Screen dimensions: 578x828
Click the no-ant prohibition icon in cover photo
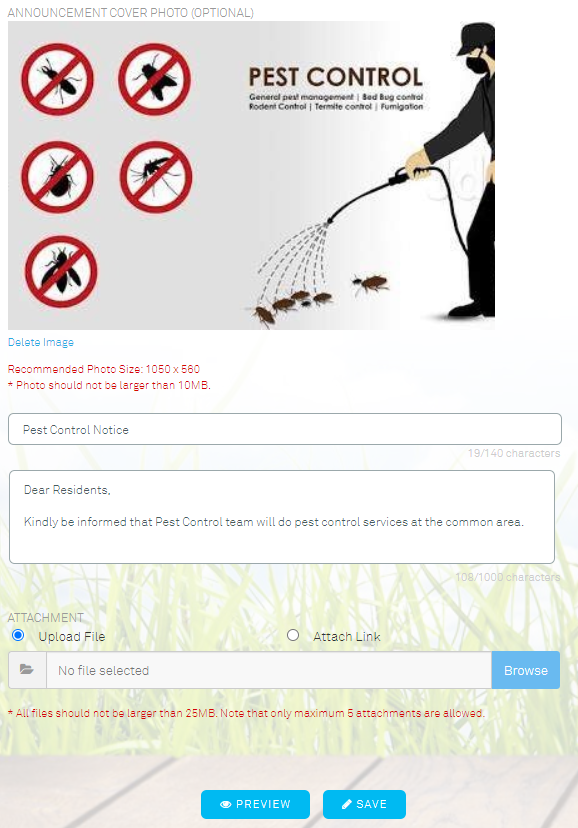pos(58,79)
